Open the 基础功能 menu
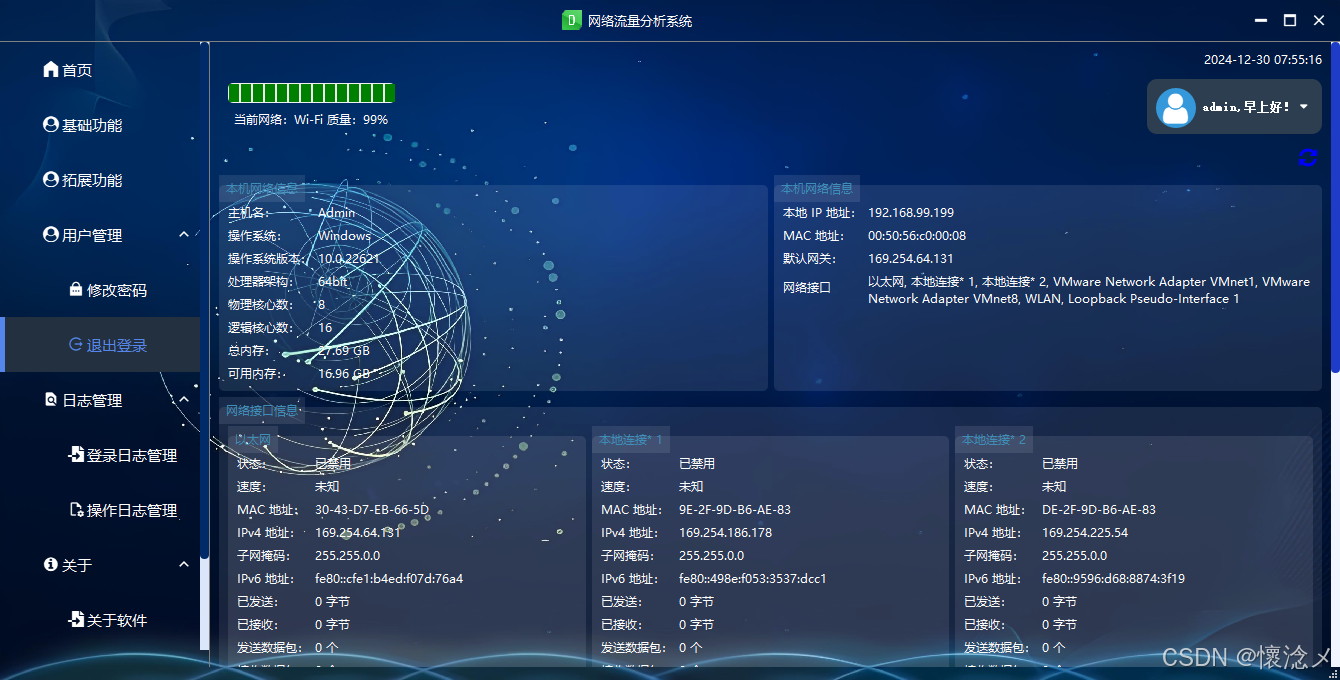 coord(100,125)
